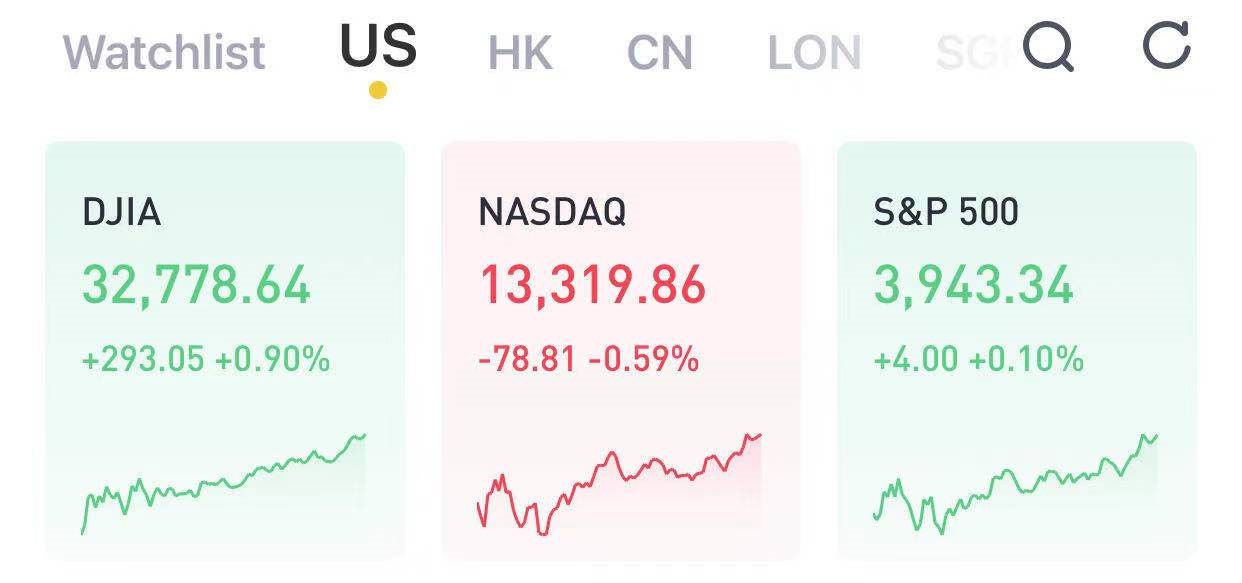Tap DJIA change +293.05 +0.90%
This screenshot has width=1242, height=583.
(206, 358)
